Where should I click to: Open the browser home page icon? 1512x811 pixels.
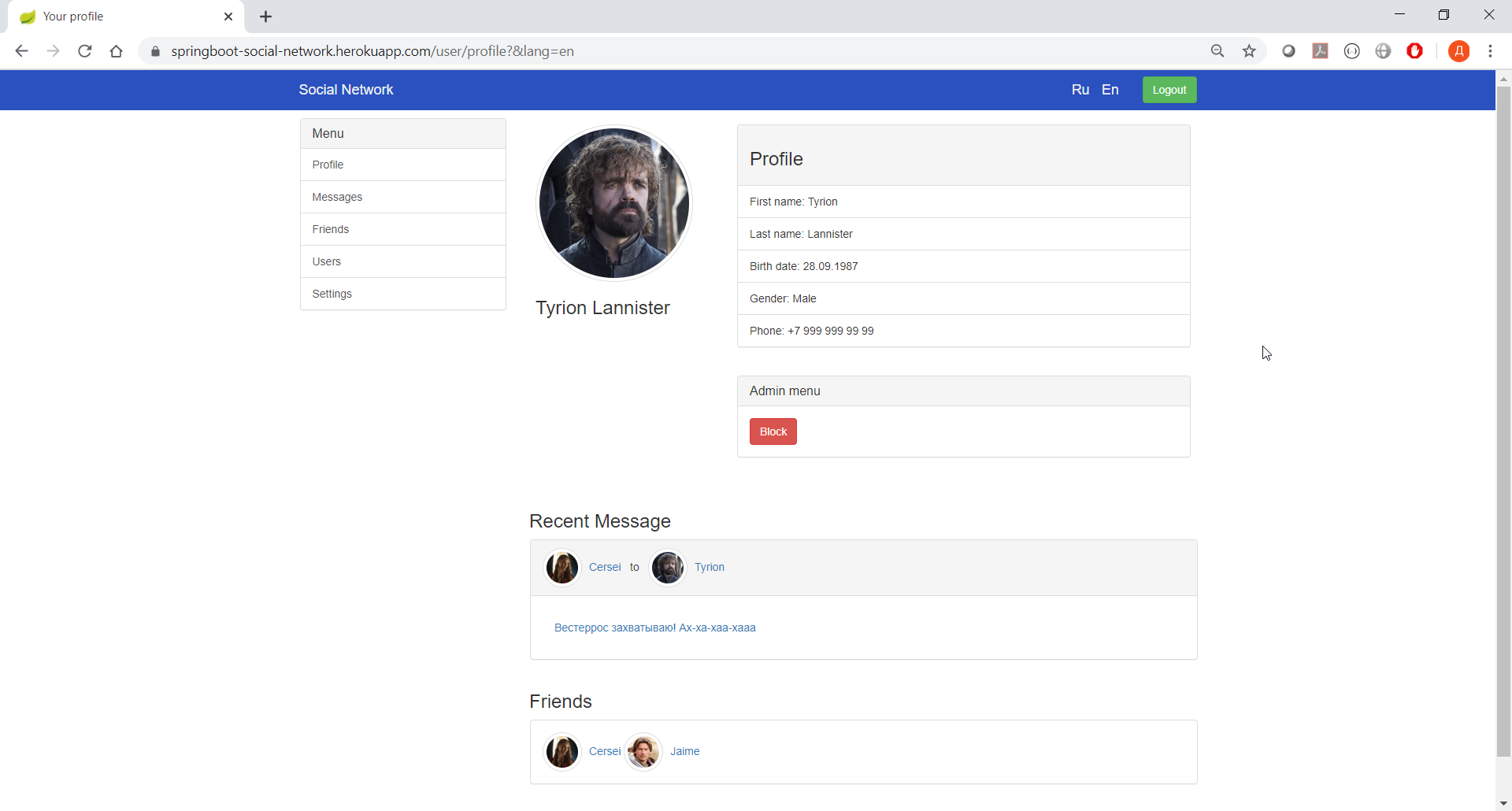(x=116, y=51)
